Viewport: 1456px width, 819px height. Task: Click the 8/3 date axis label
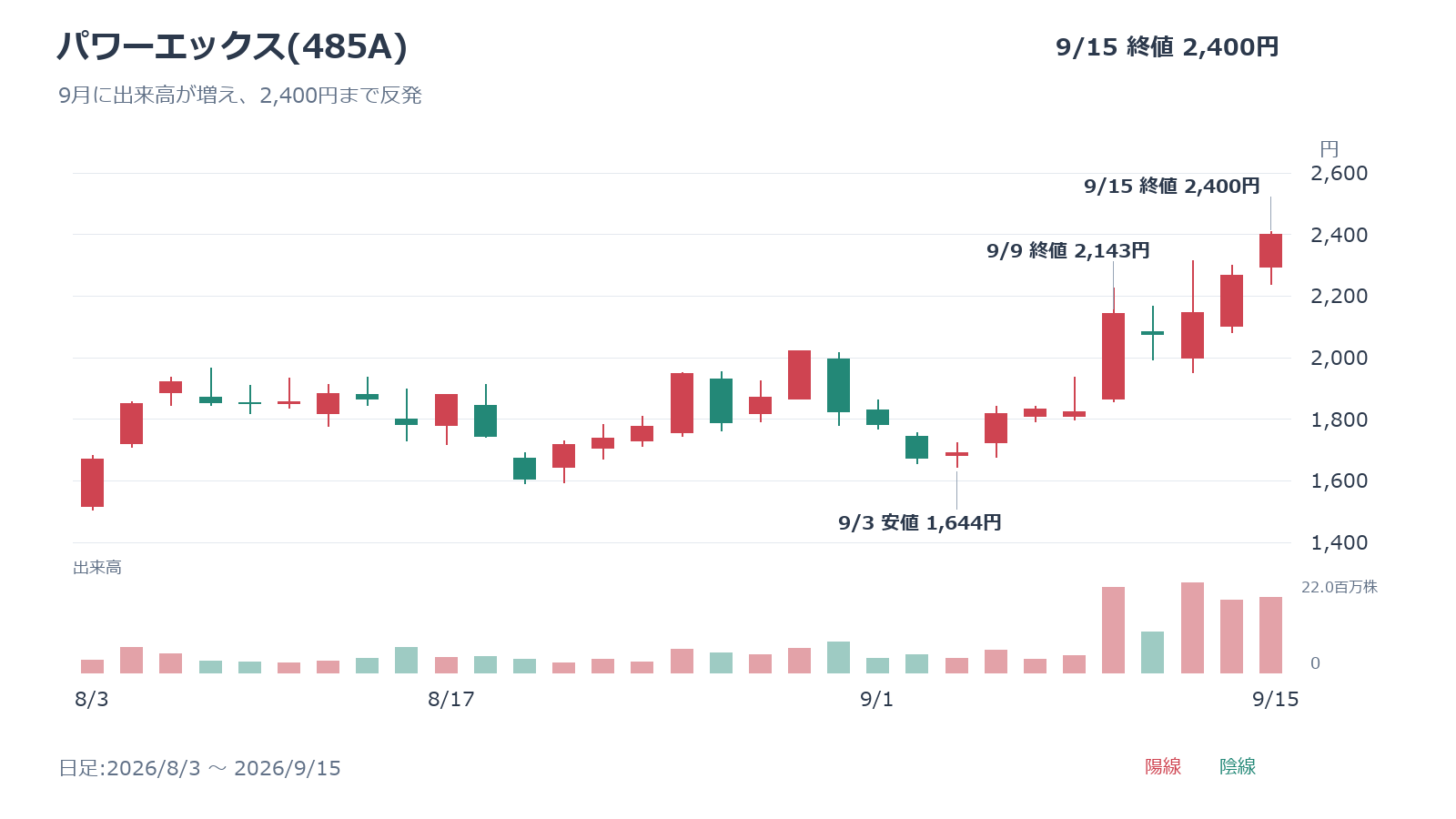pyautogui.click(x=92, y=699)
